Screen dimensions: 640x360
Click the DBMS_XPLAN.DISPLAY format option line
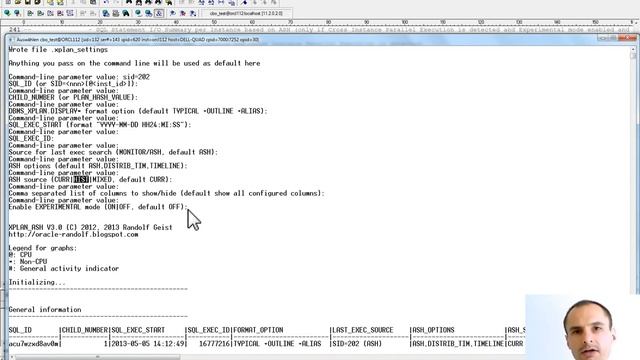(x=138, y=111)
